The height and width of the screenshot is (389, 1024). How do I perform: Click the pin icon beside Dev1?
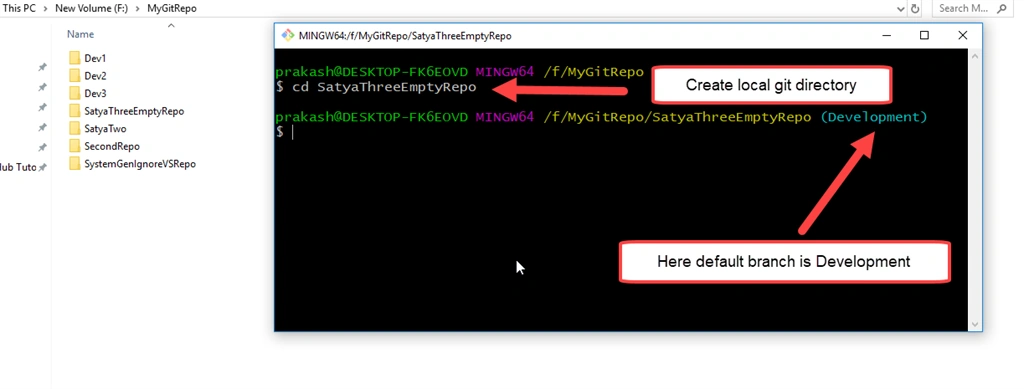coord(42,67)
